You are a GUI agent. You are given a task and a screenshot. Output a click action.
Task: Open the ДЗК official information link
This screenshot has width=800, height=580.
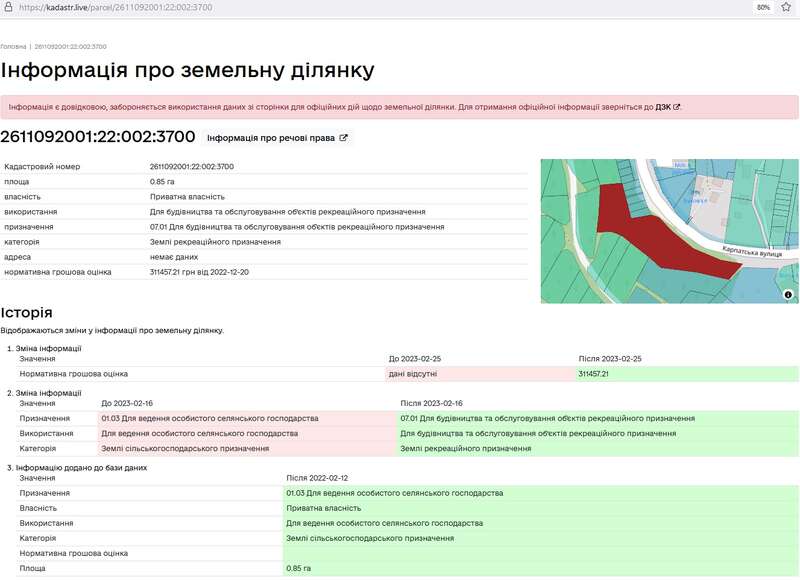[x=663, y=107]
